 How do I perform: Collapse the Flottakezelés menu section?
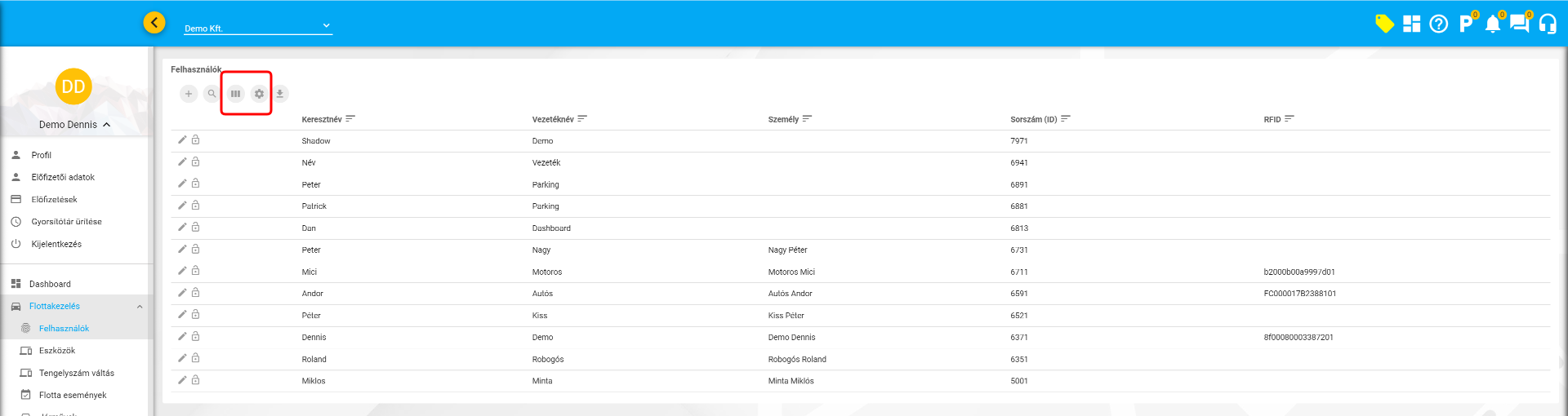click(x=140, y=307)
